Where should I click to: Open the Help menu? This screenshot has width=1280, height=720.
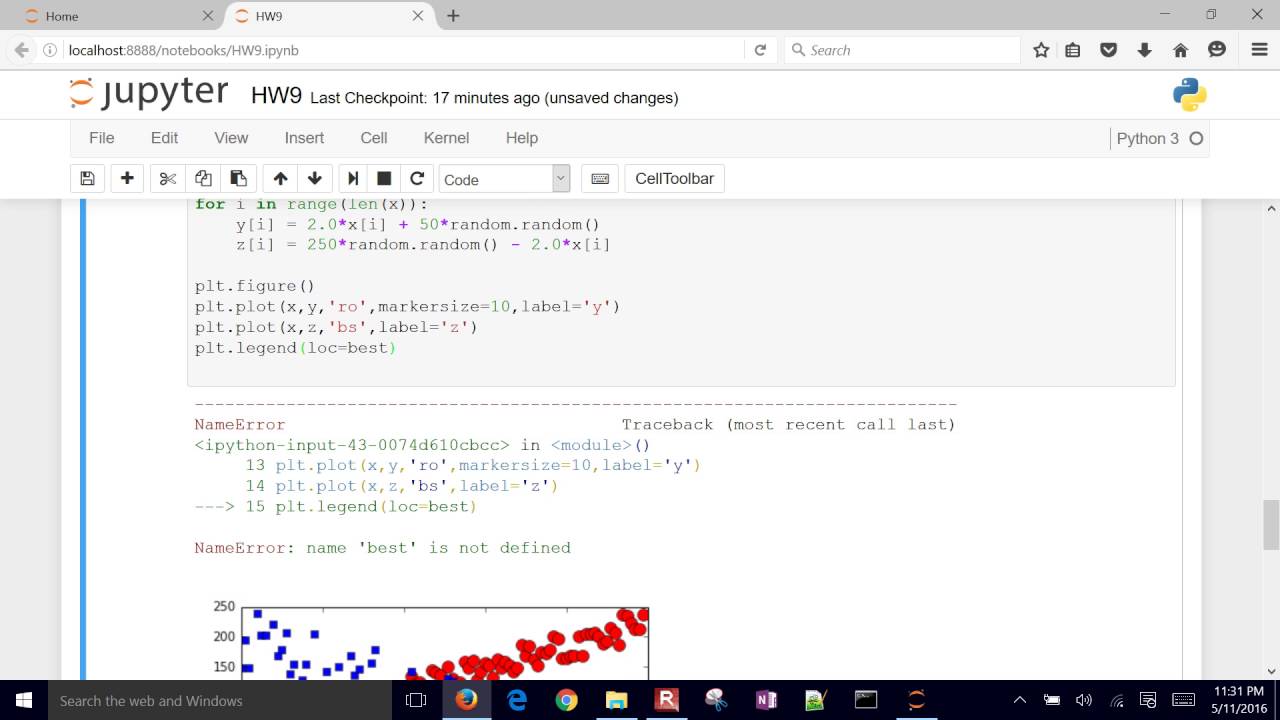click(522, 138)
